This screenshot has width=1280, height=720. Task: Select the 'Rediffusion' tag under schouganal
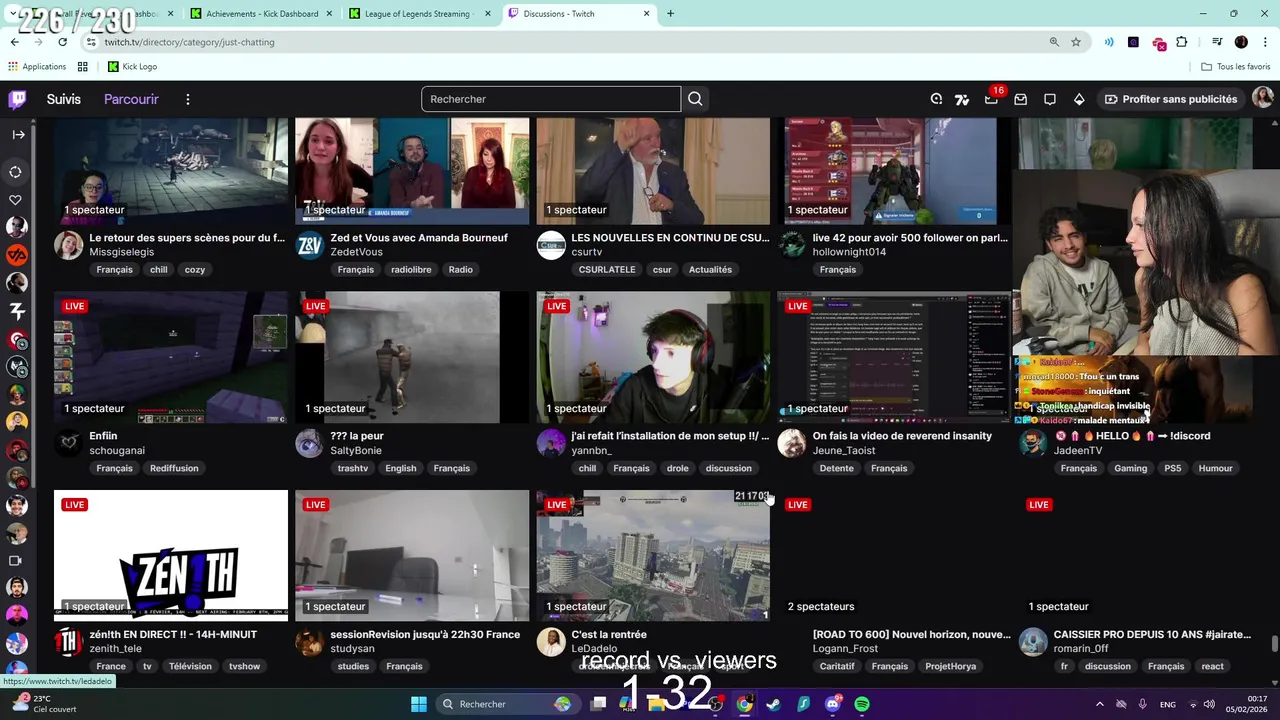coord(174,468)
